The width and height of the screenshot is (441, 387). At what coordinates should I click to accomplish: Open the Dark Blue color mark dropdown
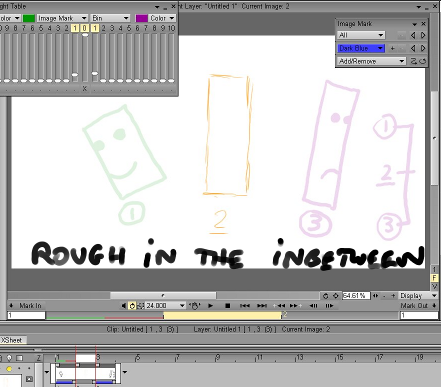pyautogui.click(x=361, y=48)
